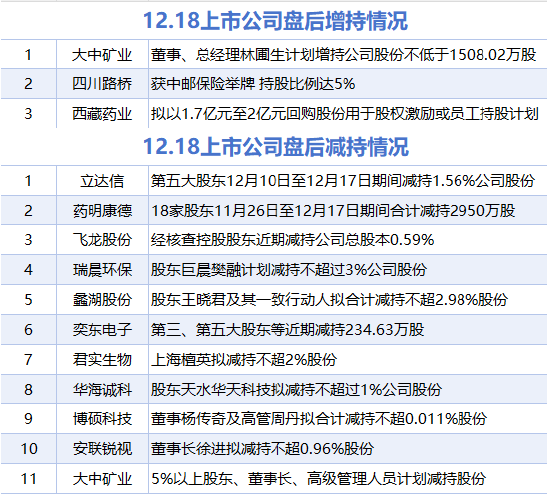Click the heading 12.18上市公司盘后减持情况
The height and width of the screenshot is (499, 547).
click(276, 147)
